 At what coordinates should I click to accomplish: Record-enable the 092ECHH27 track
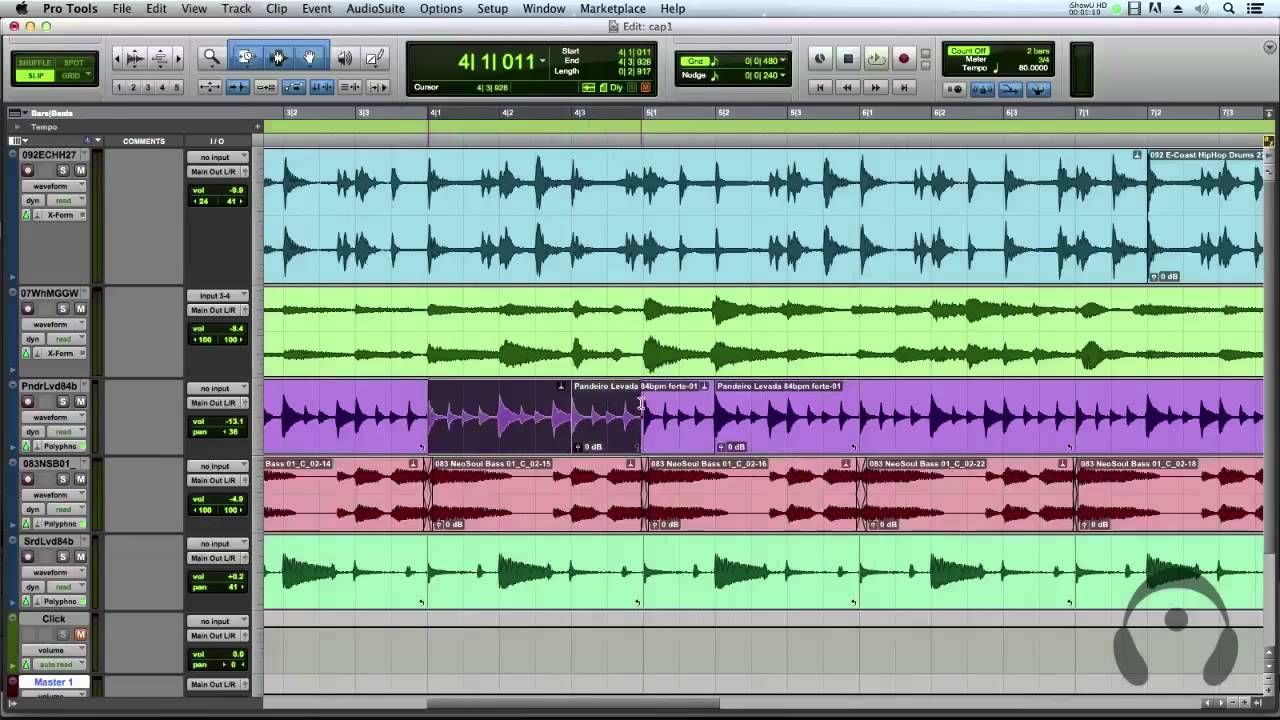coord(27,171)
